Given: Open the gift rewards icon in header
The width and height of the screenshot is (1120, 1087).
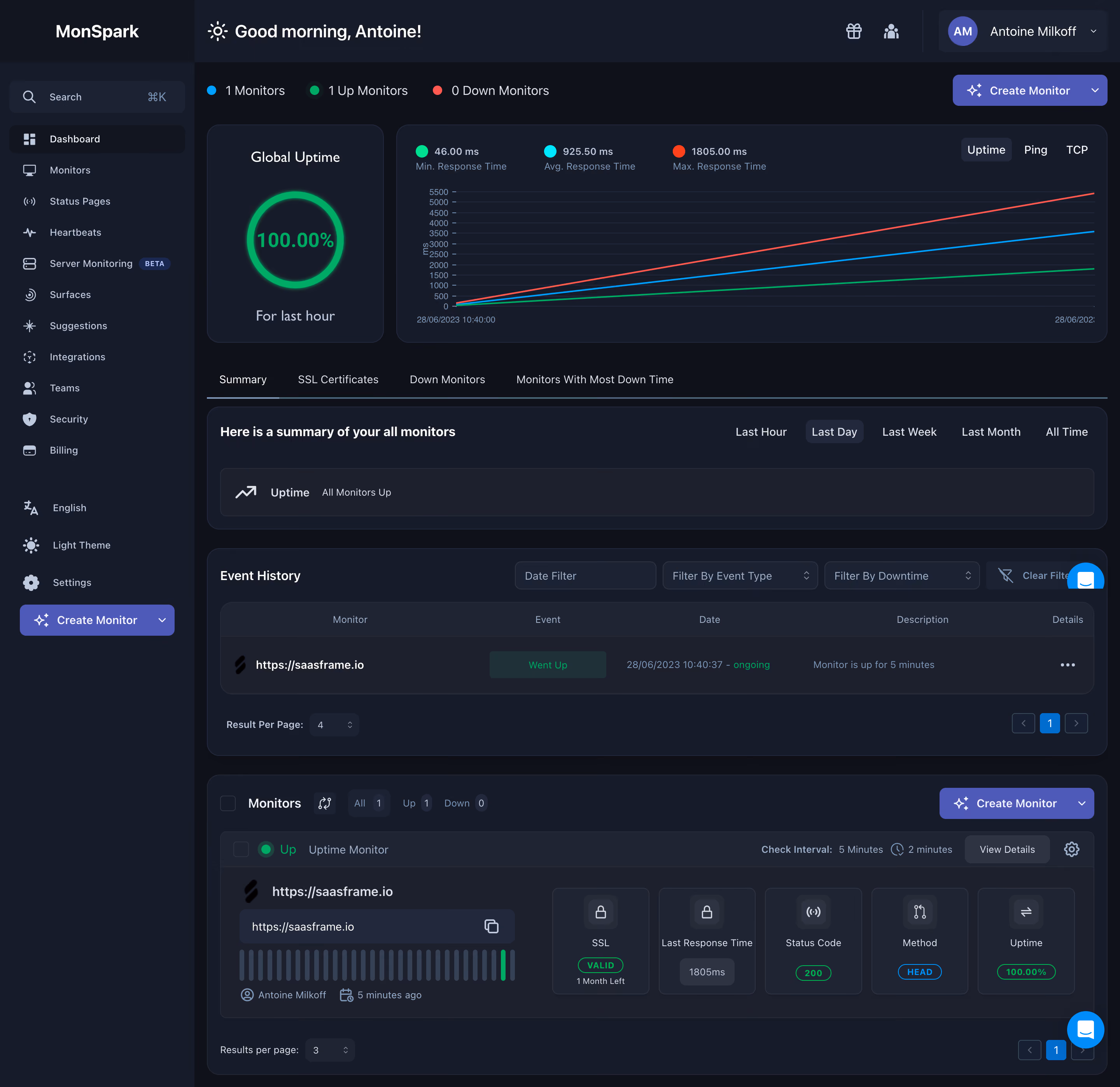Looking at the screenshot, I should click(854, 32).
